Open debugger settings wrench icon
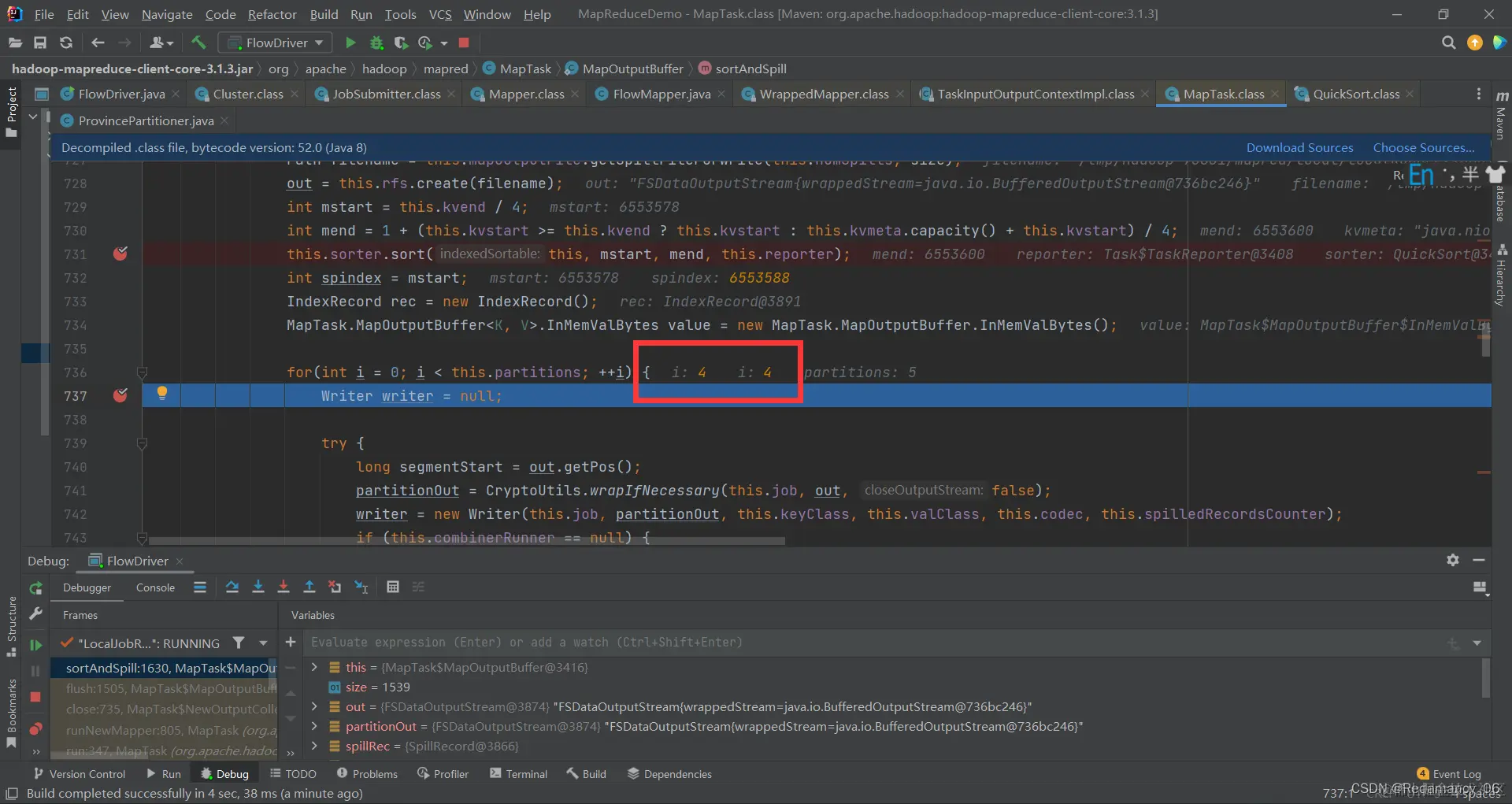The image size is (1512, 804). pyautogui.click(x=35, y=613)
